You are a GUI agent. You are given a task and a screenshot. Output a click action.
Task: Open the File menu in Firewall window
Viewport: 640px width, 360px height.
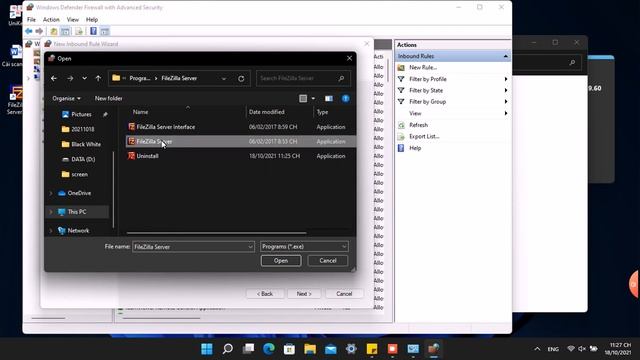[x=31, y=20]
